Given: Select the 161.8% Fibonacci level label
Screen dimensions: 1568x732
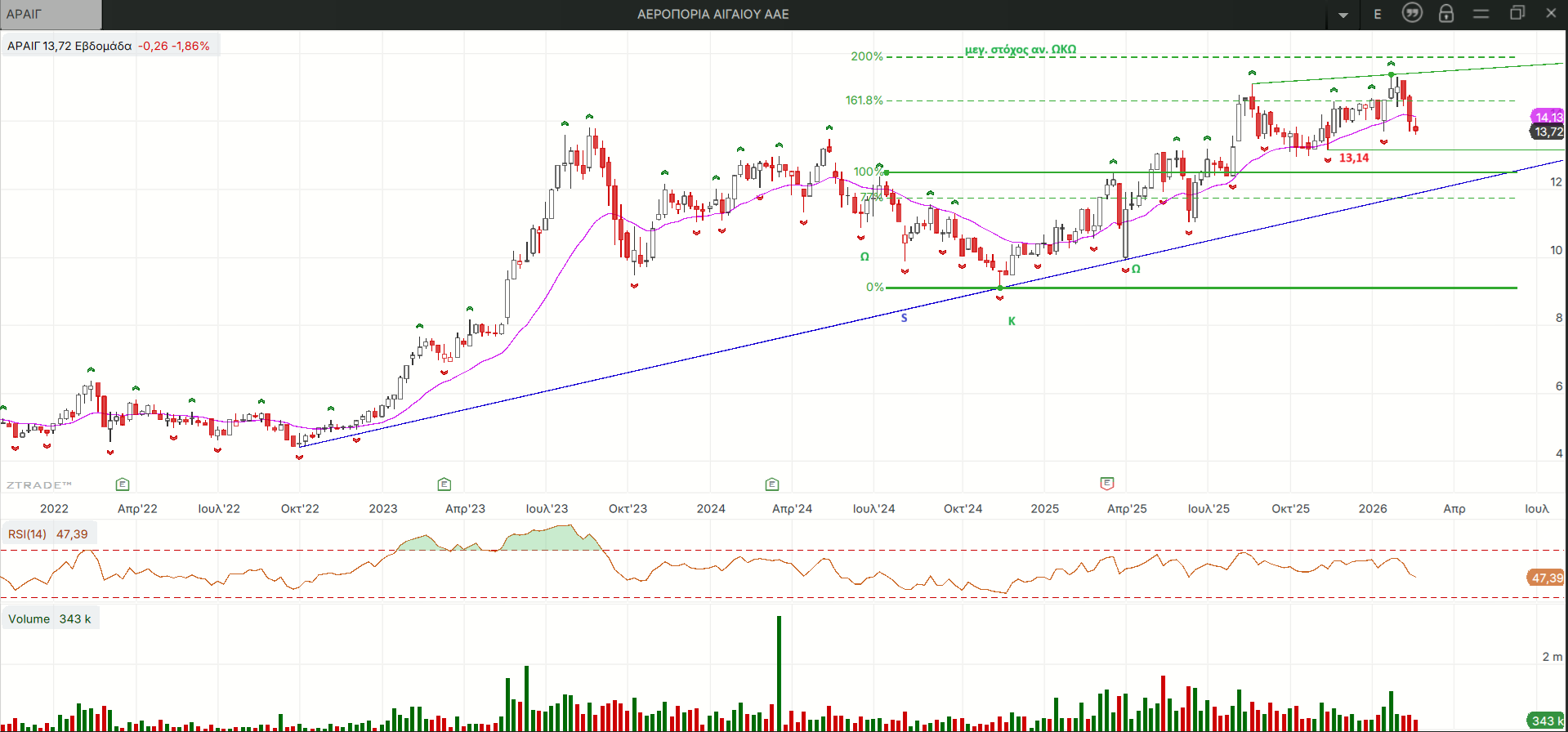Looking at the screenshot, I should pos(864,100).
